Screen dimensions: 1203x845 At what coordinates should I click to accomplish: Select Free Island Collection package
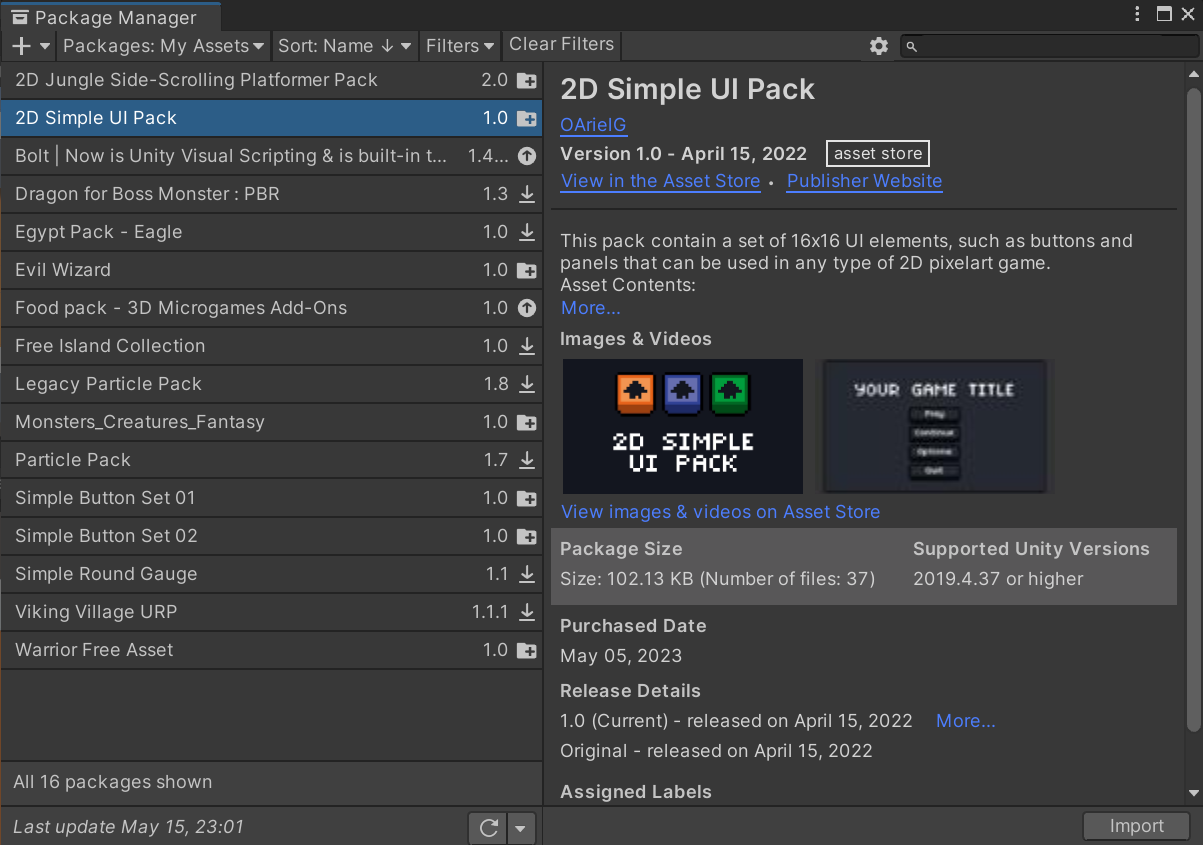point(271,346)
